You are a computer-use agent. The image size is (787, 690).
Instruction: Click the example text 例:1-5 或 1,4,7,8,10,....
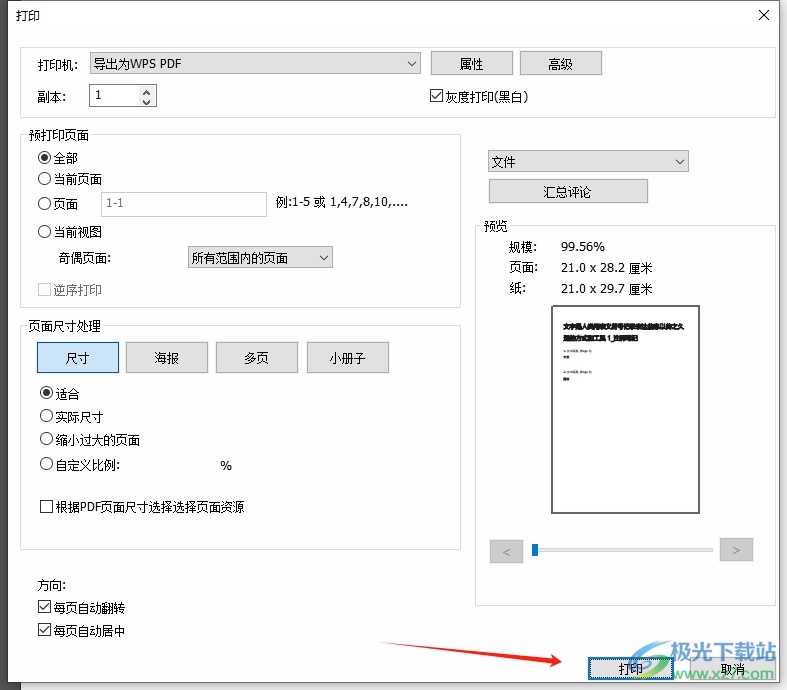[341, 202]
